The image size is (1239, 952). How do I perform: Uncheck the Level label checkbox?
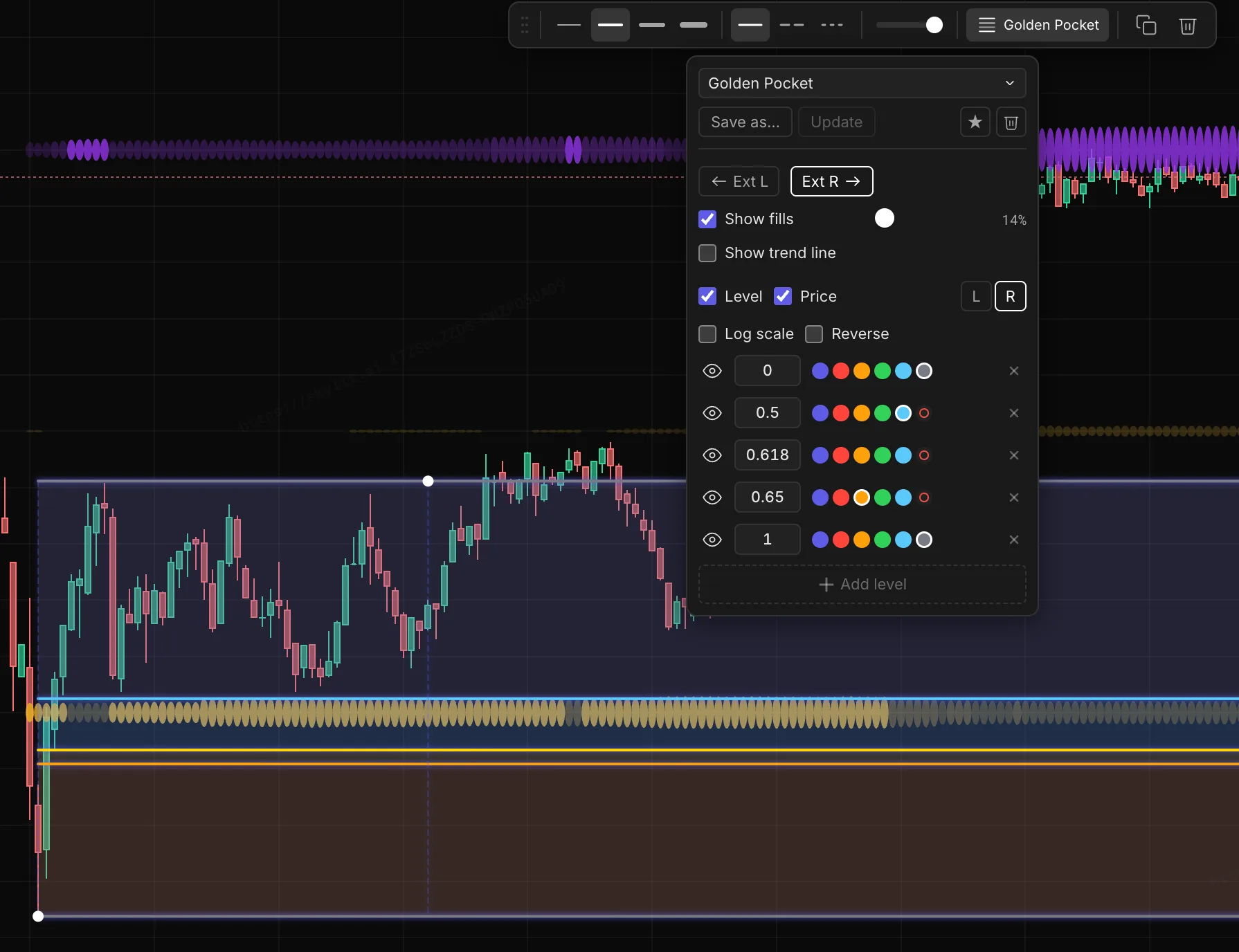(707, 296)
